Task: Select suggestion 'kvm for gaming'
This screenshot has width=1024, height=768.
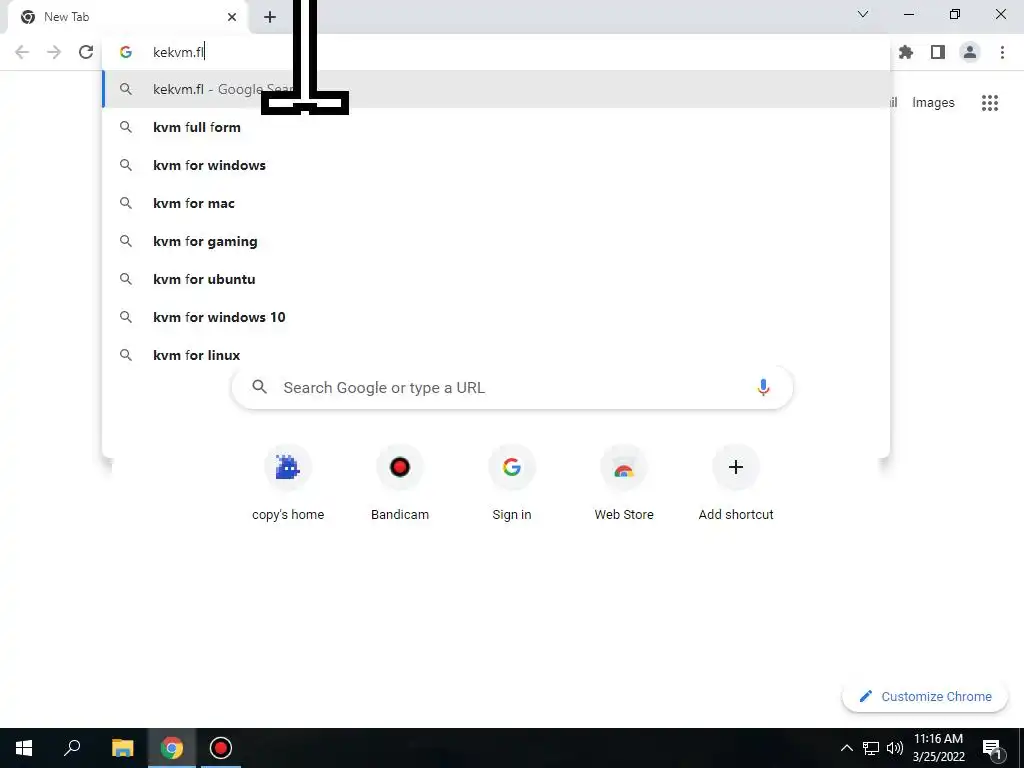Action: (496, 241)
